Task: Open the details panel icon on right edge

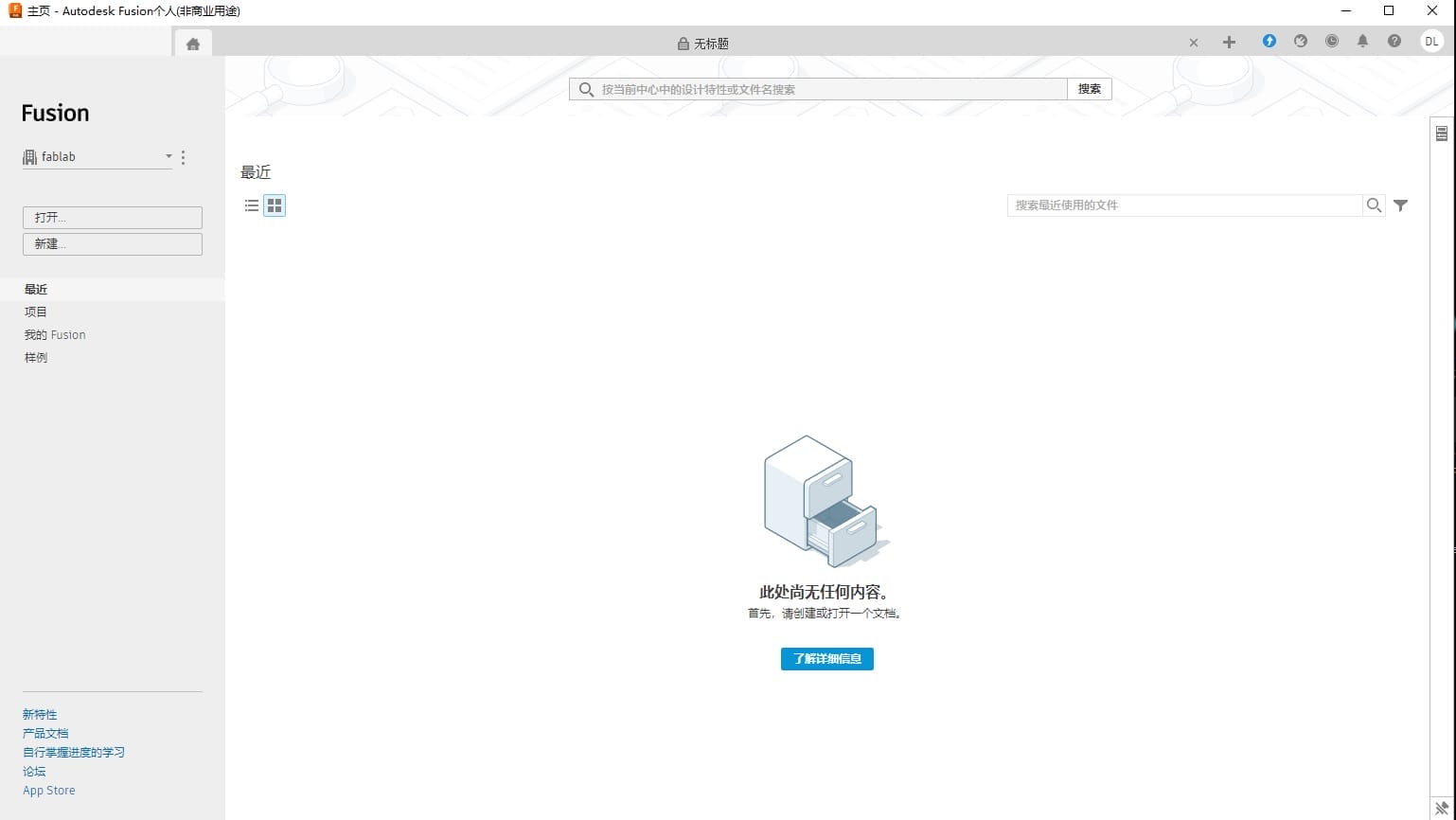Action: pyautogui.click(x=1442, y=134)
